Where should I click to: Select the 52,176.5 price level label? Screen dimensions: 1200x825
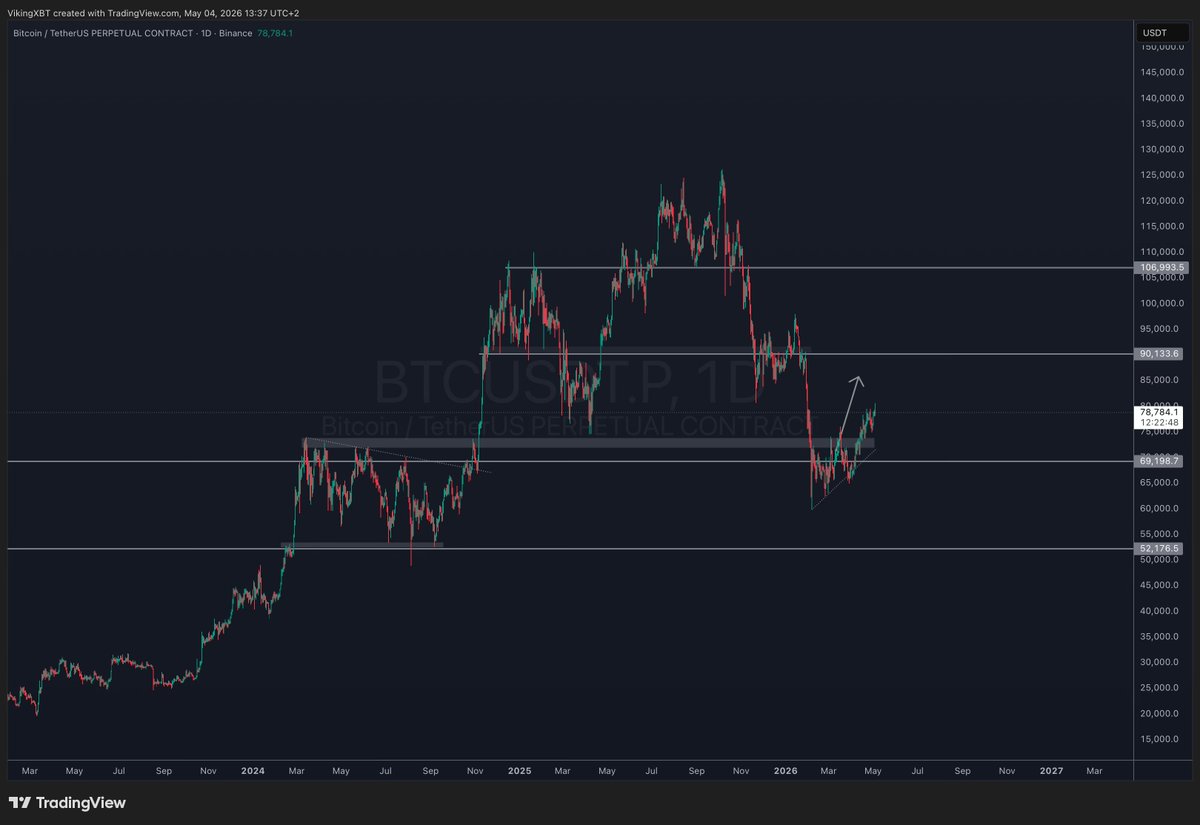[x=1161, y=549]
